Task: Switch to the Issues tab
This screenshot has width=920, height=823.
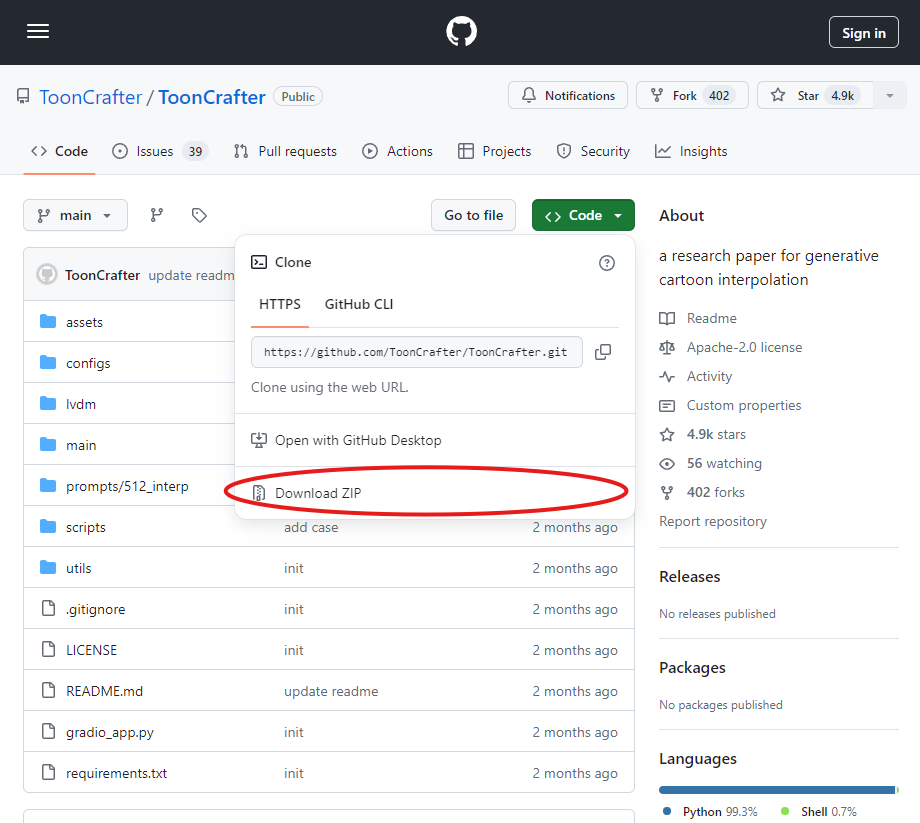Action: coord(160,151)
